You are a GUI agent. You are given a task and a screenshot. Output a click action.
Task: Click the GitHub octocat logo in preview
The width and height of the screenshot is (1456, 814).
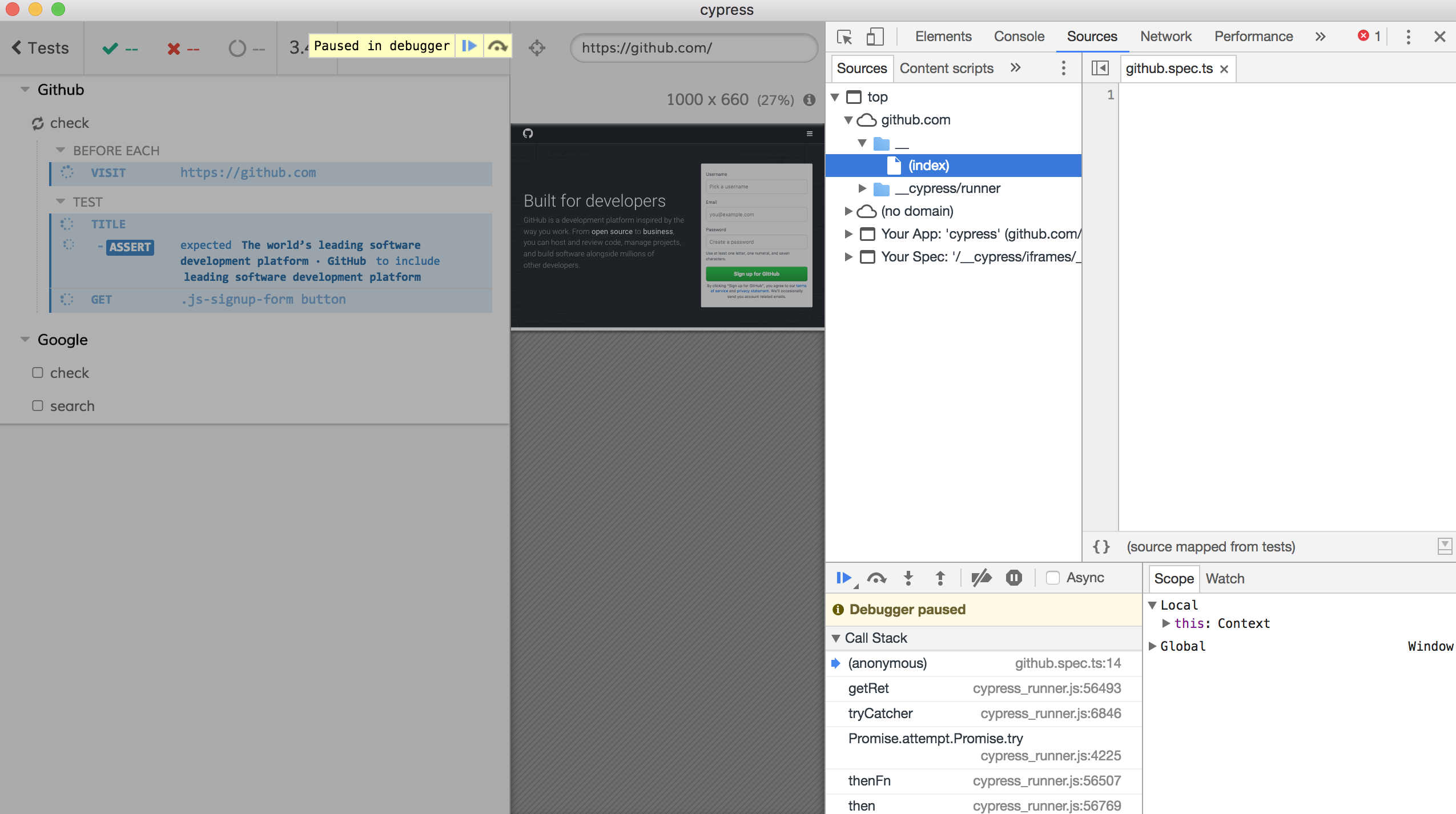pos(528,134)
